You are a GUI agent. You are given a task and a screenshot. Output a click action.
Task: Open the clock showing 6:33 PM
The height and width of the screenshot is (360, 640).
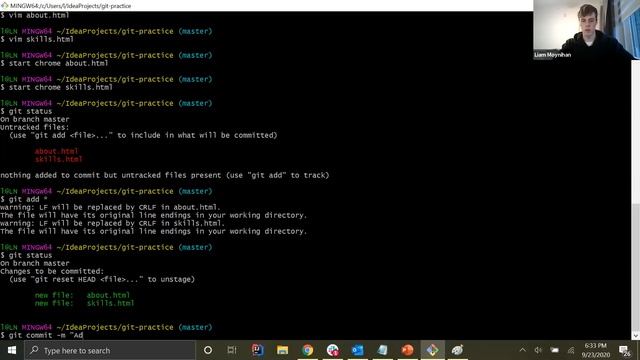[596, 350]
